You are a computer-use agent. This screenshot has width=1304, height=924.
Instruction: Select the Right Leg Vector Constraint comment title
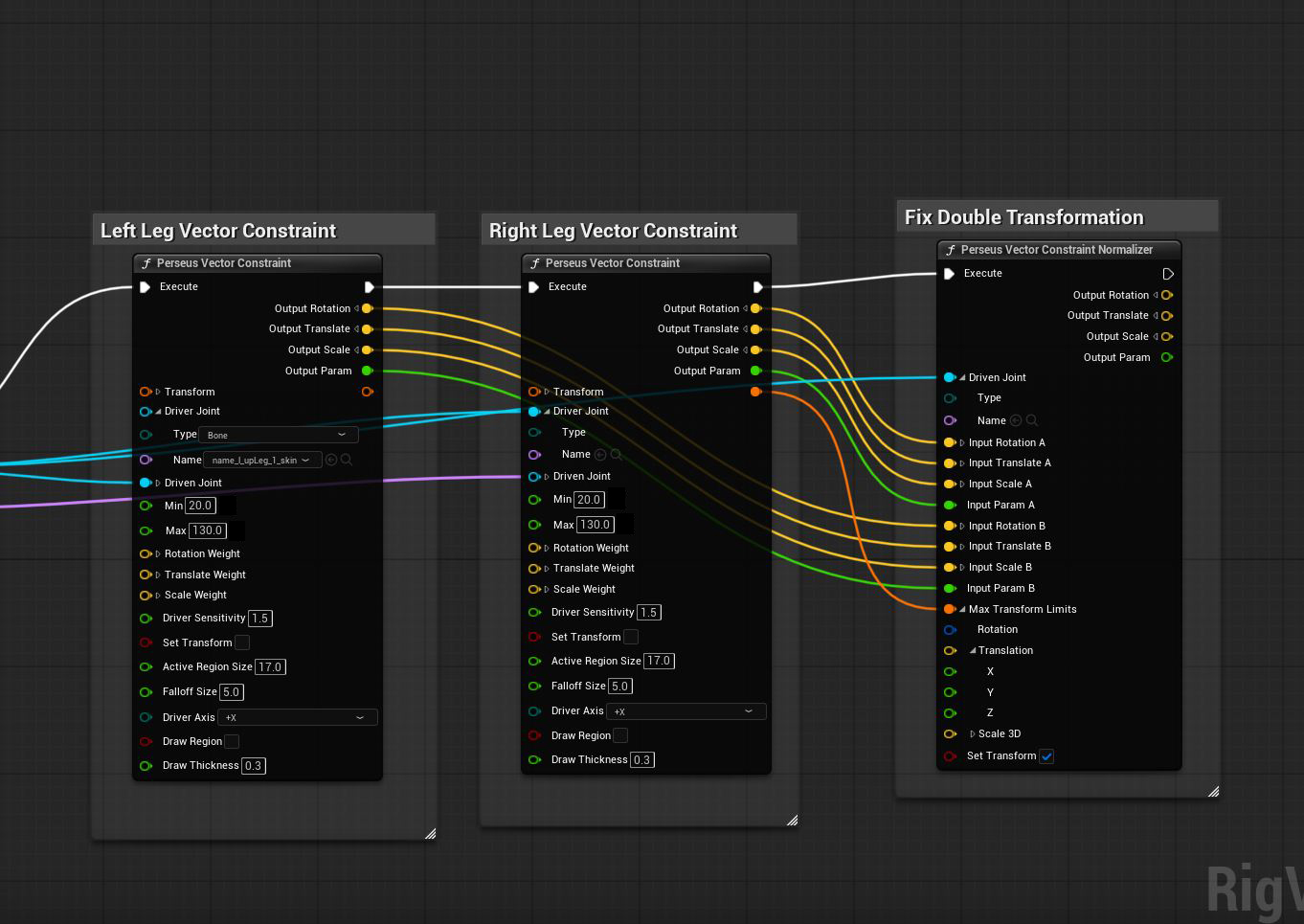click(x=613, y=231)
